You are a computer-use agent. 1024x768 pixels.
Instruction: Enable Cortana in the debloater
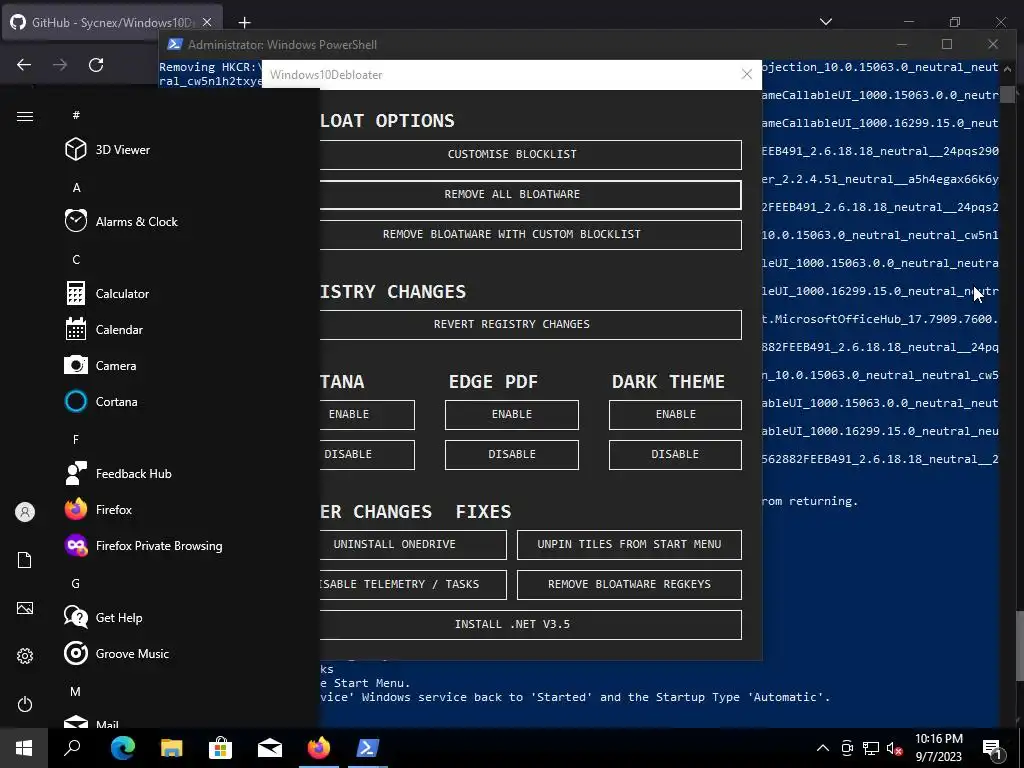(x=367, y=415)
